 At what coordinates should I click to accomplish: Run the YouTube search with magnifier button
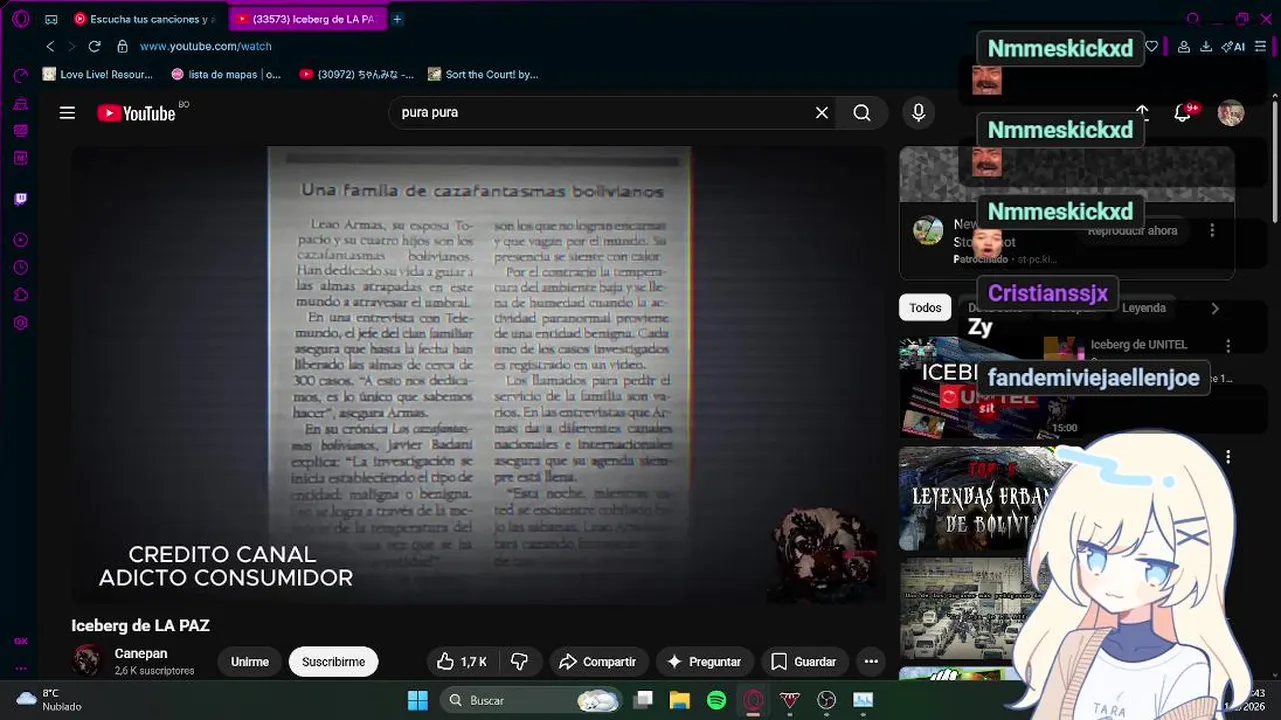(x=862, y=113)
